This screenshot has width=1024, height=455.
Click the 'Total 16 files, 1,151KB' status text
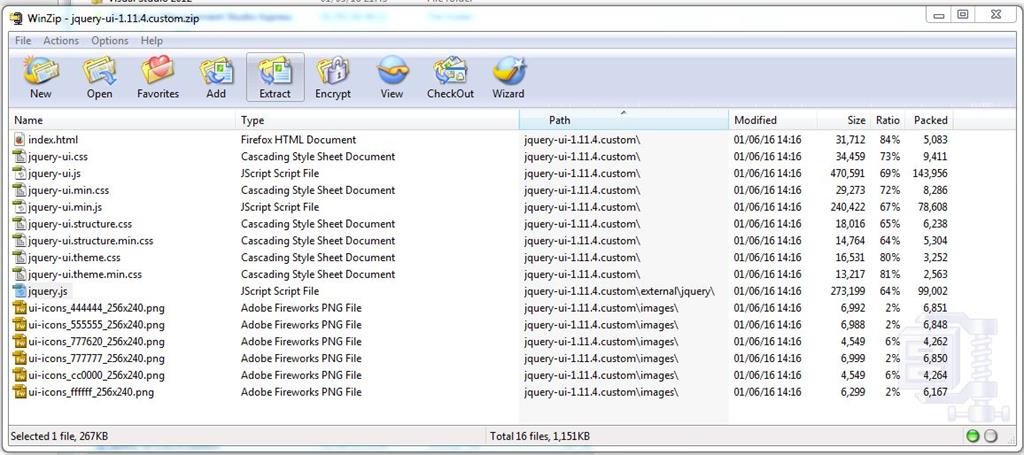point(540,436)
